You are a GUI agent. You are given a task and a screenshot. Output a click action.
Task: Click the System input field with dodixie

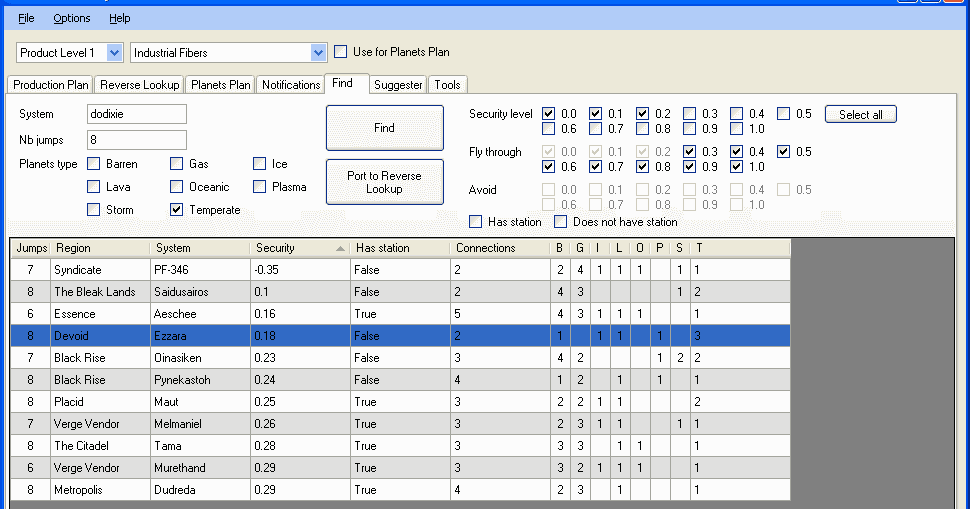click(x=137, y=114)
